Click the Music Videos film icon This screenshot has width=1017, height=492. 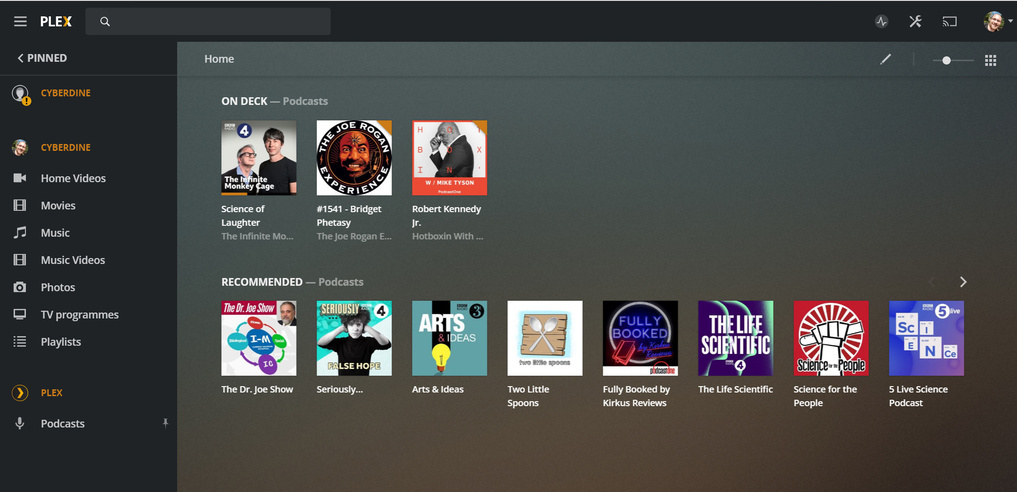20,260
